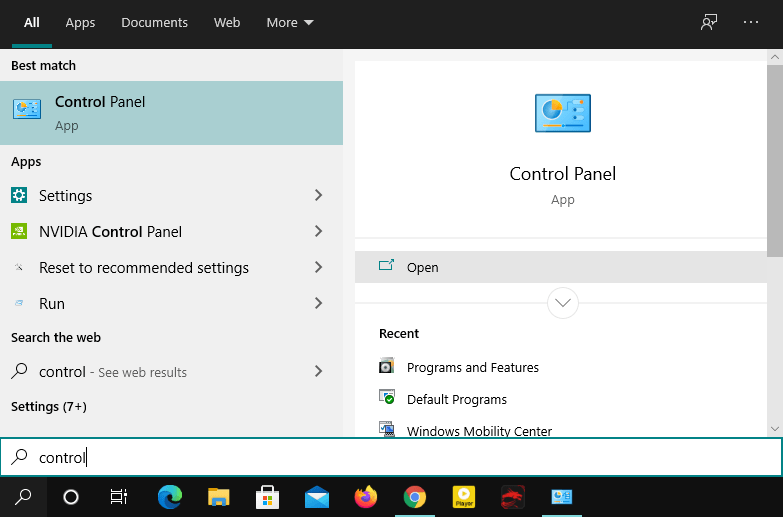Click inside the search box containing control
Image resolution: width=783 pixels, height=517 pixels.
[x=391, y=457]
